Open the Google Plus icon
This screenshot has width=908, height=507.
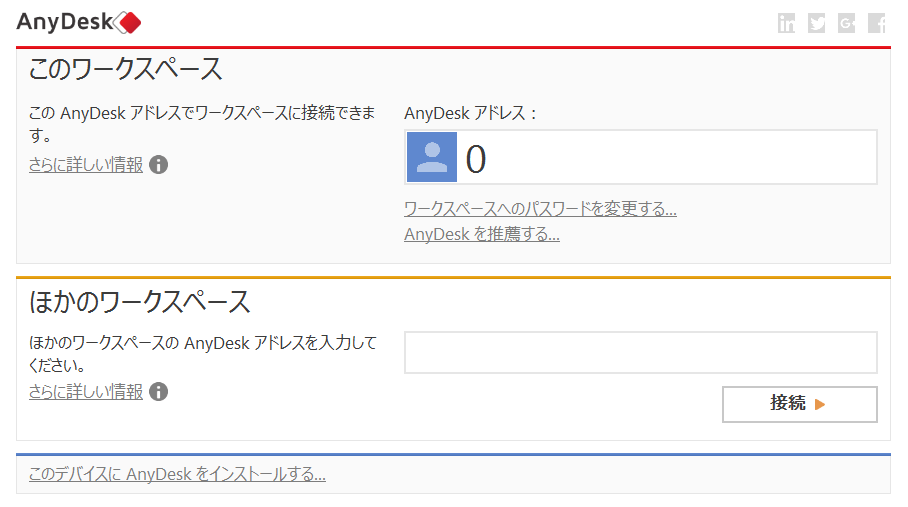pos(847,23)
